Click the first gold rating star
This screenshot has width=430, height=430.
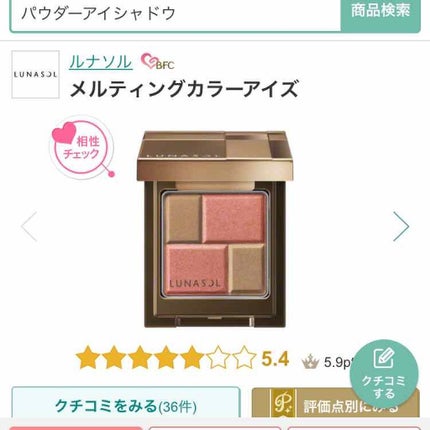(x=88, y=358)
